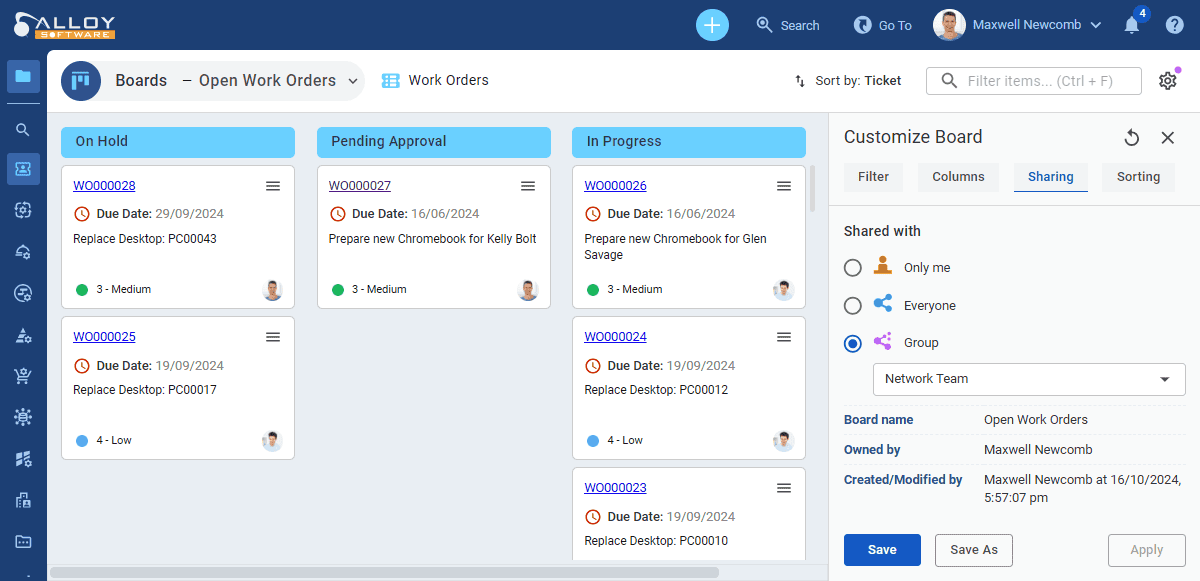Open the menu on card WO000023
Viewport: 1200px width, 581px height.
pyautogui.click(x=784, y=488)
